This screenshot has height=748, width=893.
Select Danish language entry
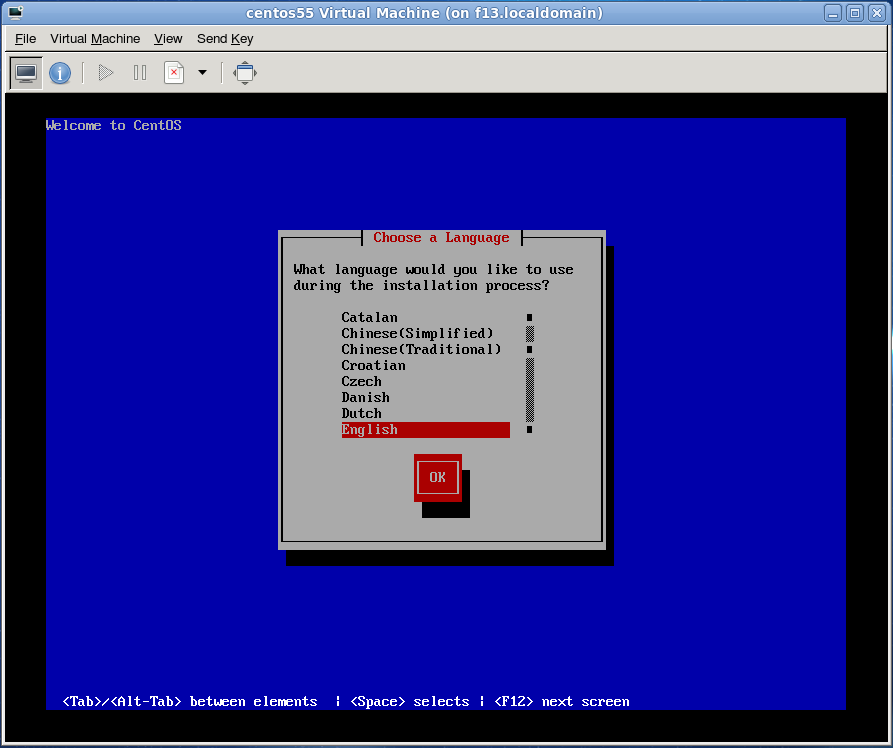click(x=365, y=397)
